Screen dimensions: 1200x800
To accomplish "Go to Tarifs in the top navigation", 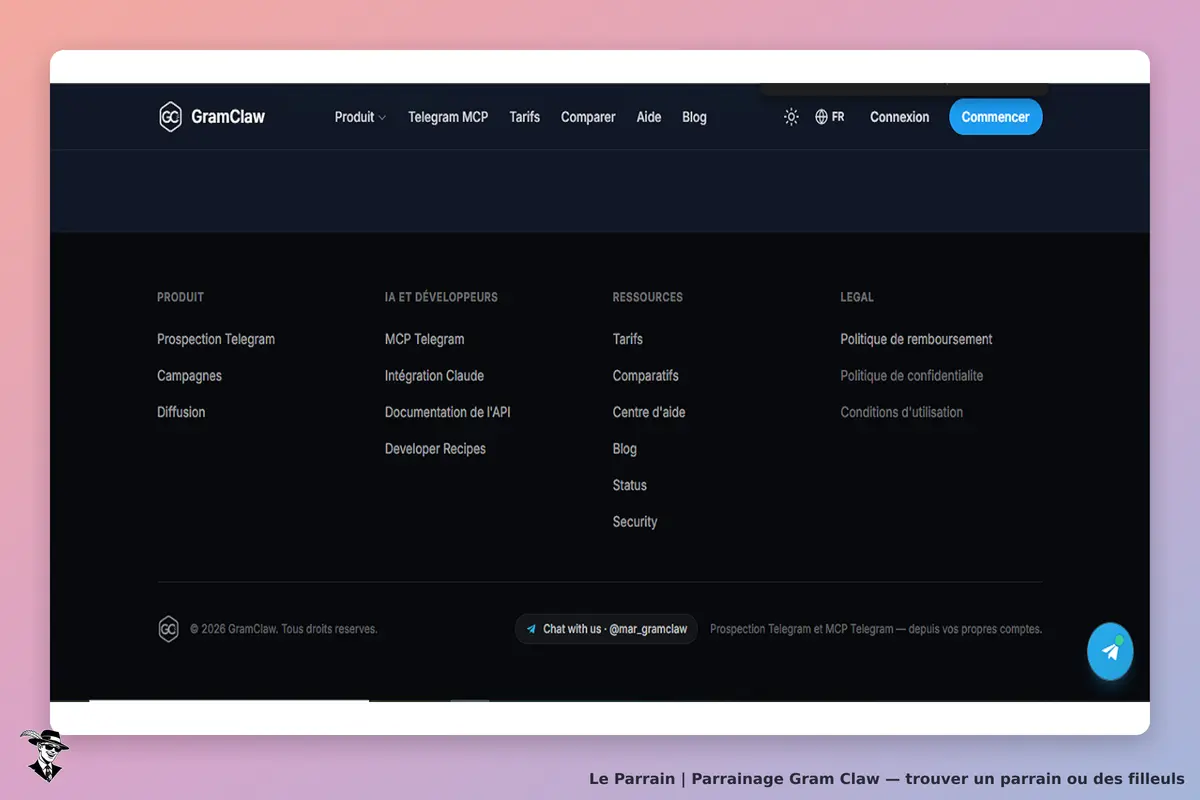I will pos(524,117).
